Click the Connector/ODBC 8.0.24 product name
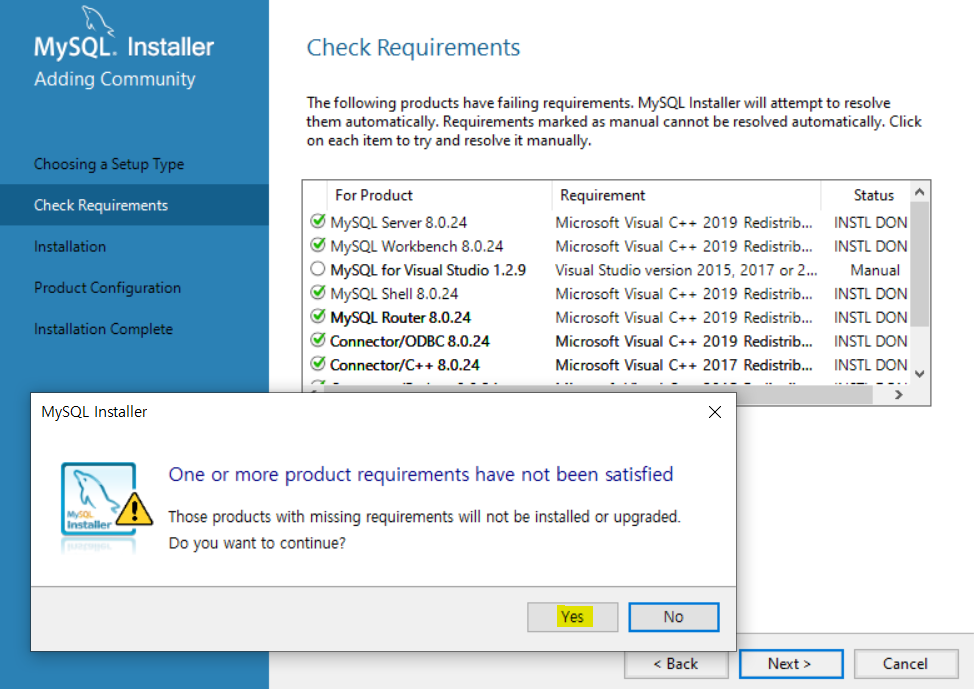Image resolution: width=974 pixels, height=689 pixels. click(409, 341)
